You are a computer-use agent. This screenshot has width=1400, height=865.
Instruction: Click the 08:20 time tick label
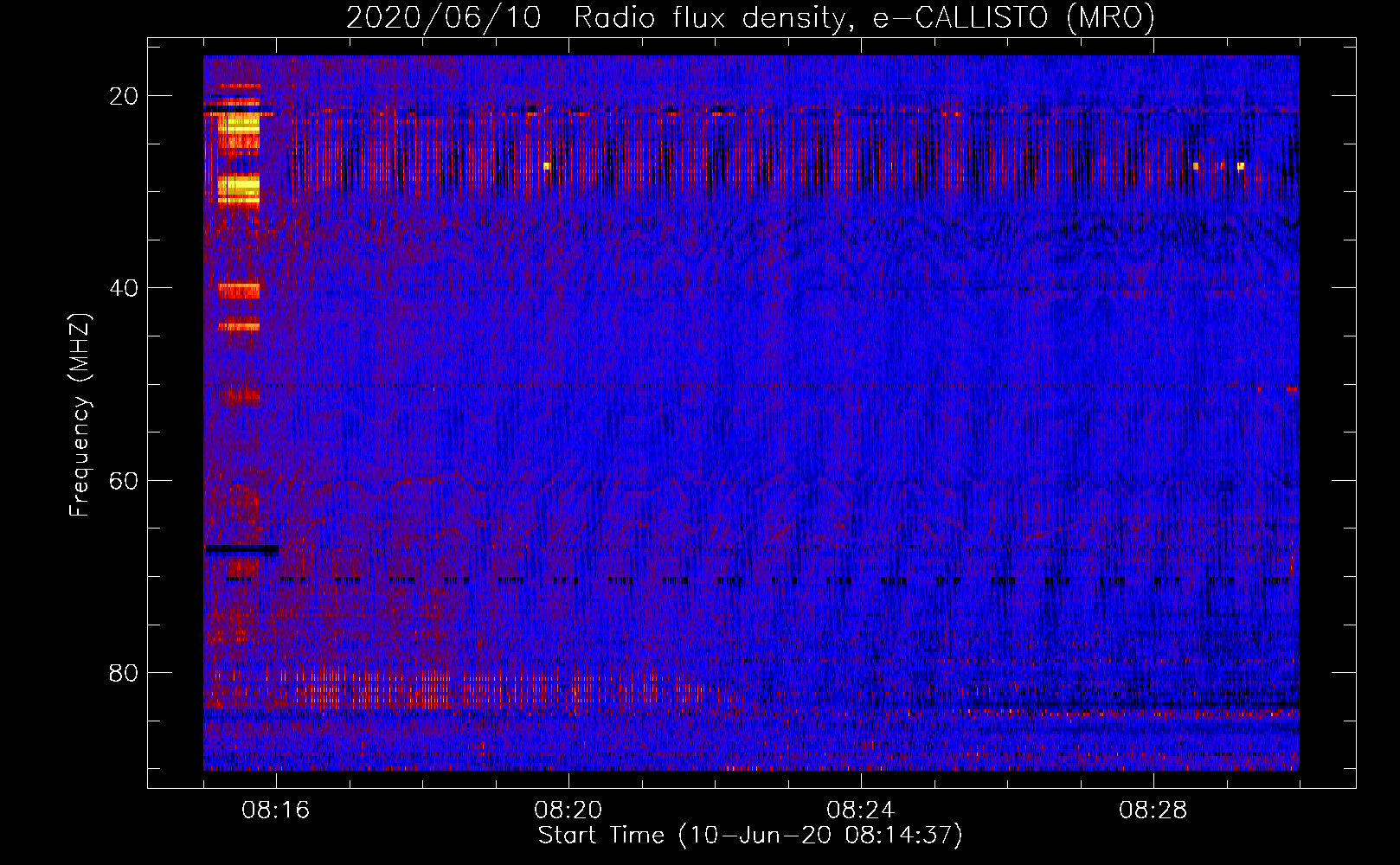pyautogui.click(x=568, y=811)
